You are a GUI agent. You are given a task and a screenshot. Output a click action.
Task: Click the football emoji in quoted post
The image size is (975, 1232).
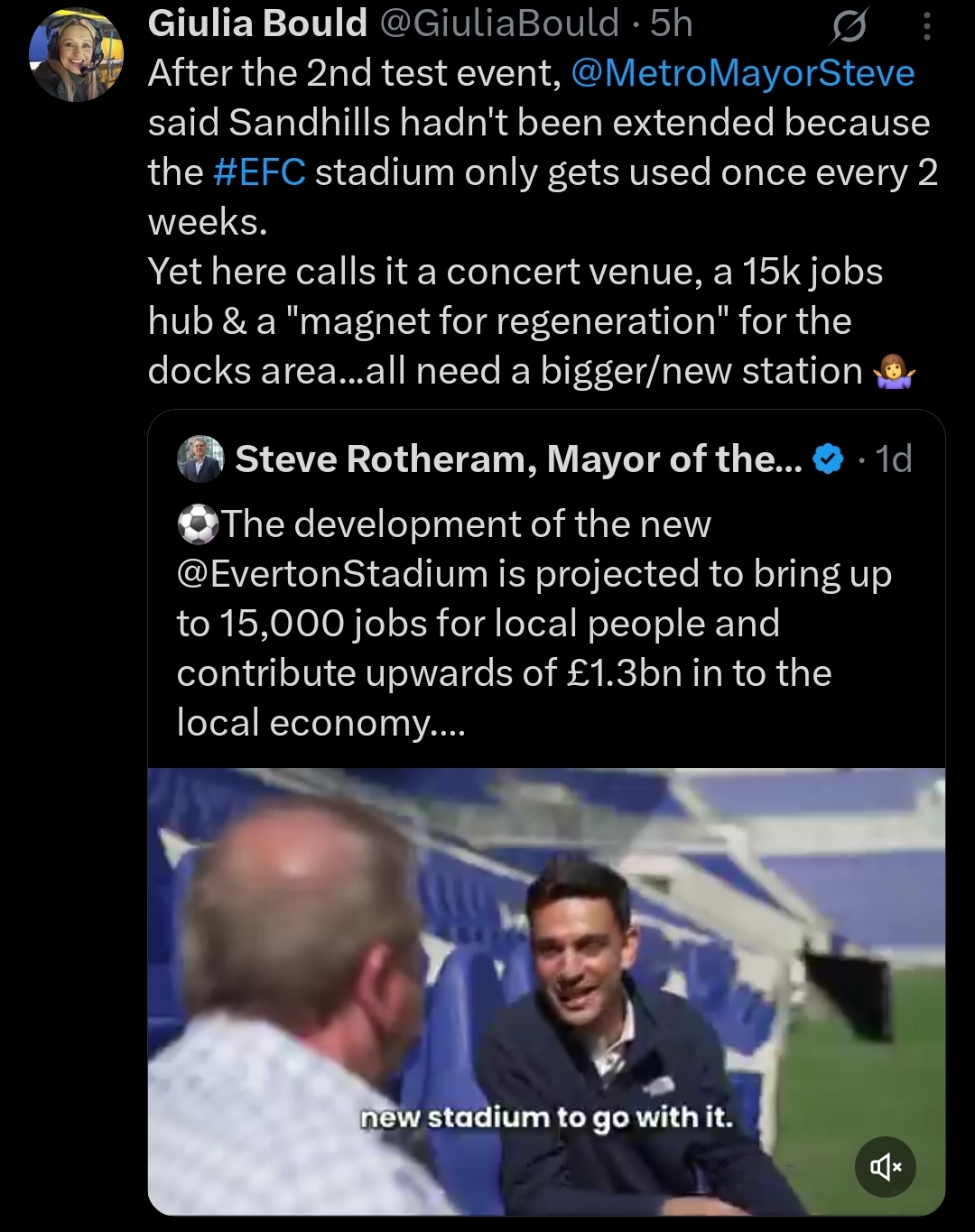coord(198,524)
